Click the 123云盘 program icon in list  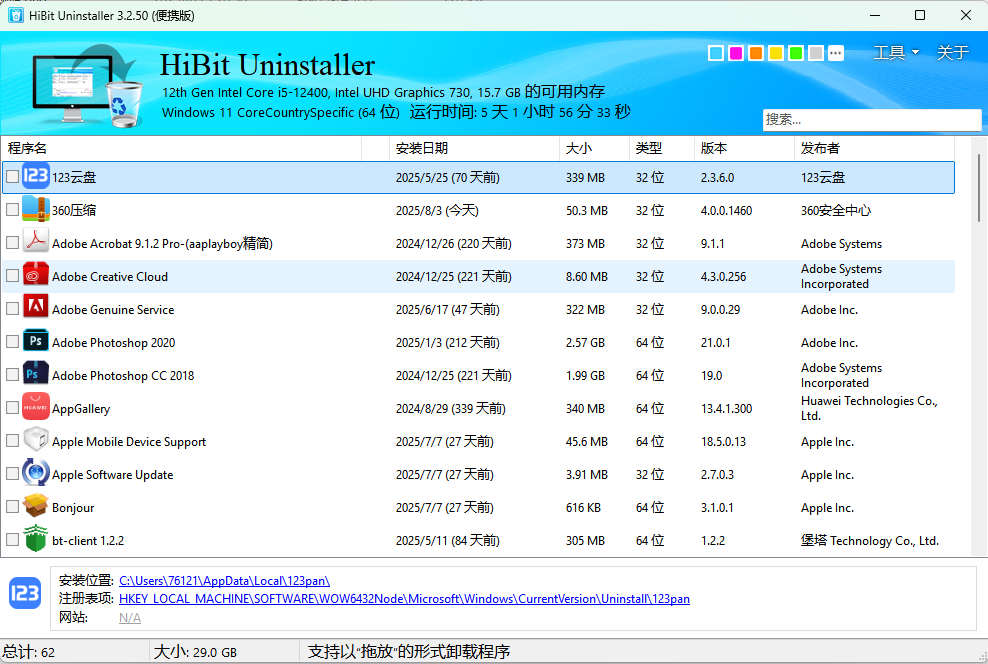coord(35,176)
